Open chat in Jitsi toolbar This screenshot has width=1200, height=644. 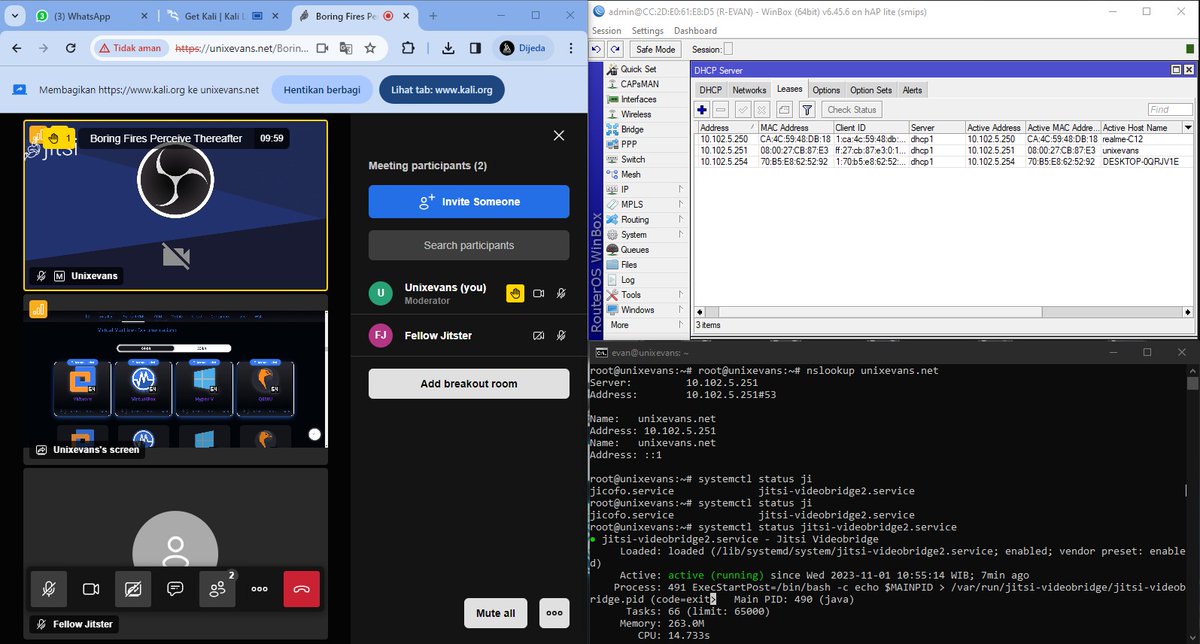pyautogui.click(x=175, y=589)
